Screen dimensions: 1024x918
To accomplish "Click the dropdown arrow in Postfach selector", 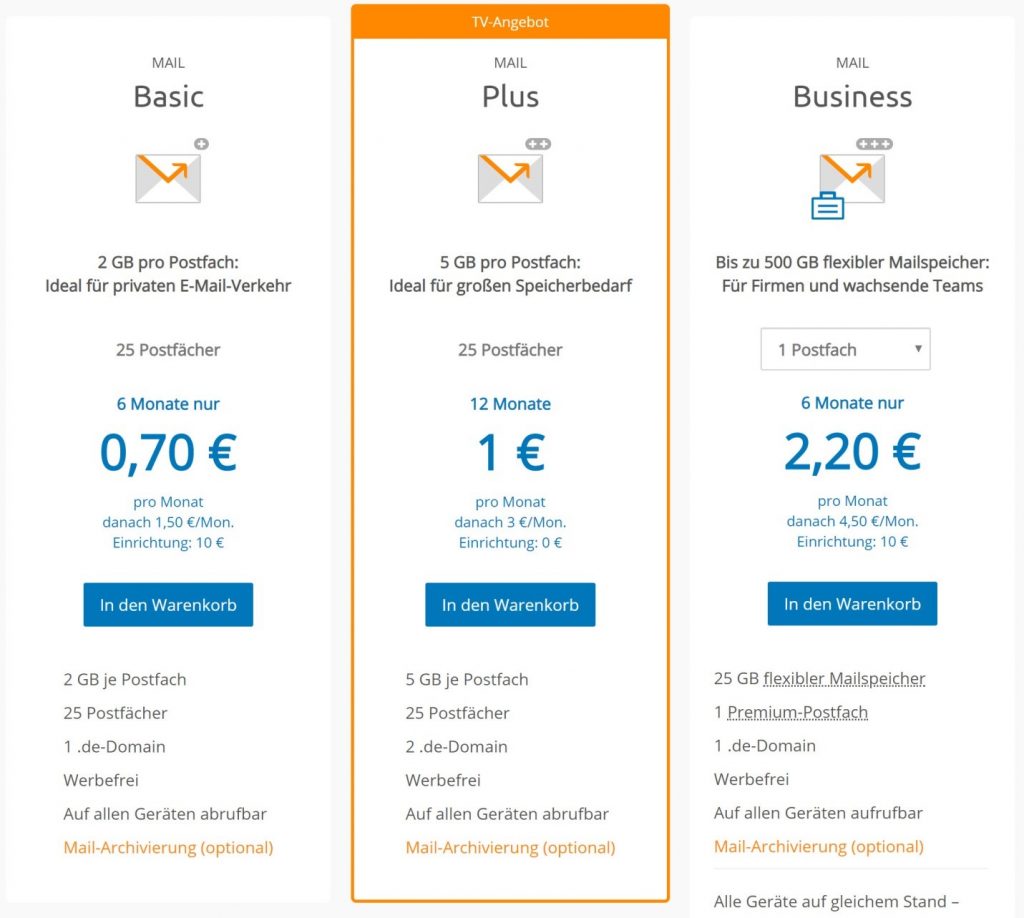I will pyautogui.click(x=918, y=349).
